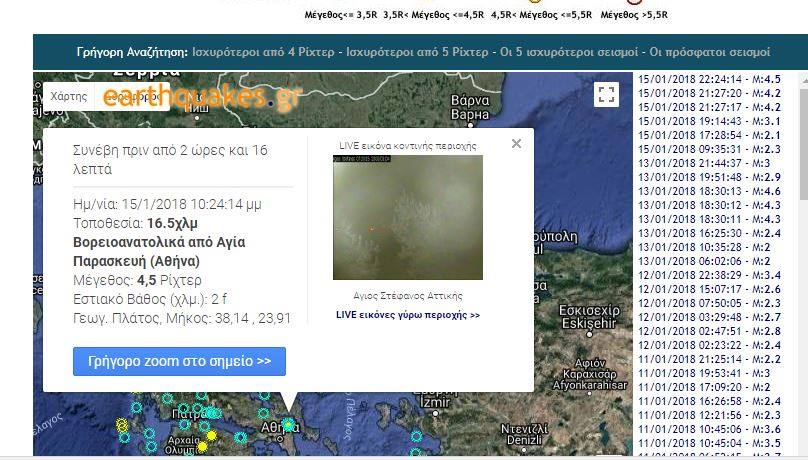The width and height of the screenshot is (808, 460).
Task: Select the 15/01/2018 19:14:43 M:3.1 earthquake entry
Action: point(711,121)
